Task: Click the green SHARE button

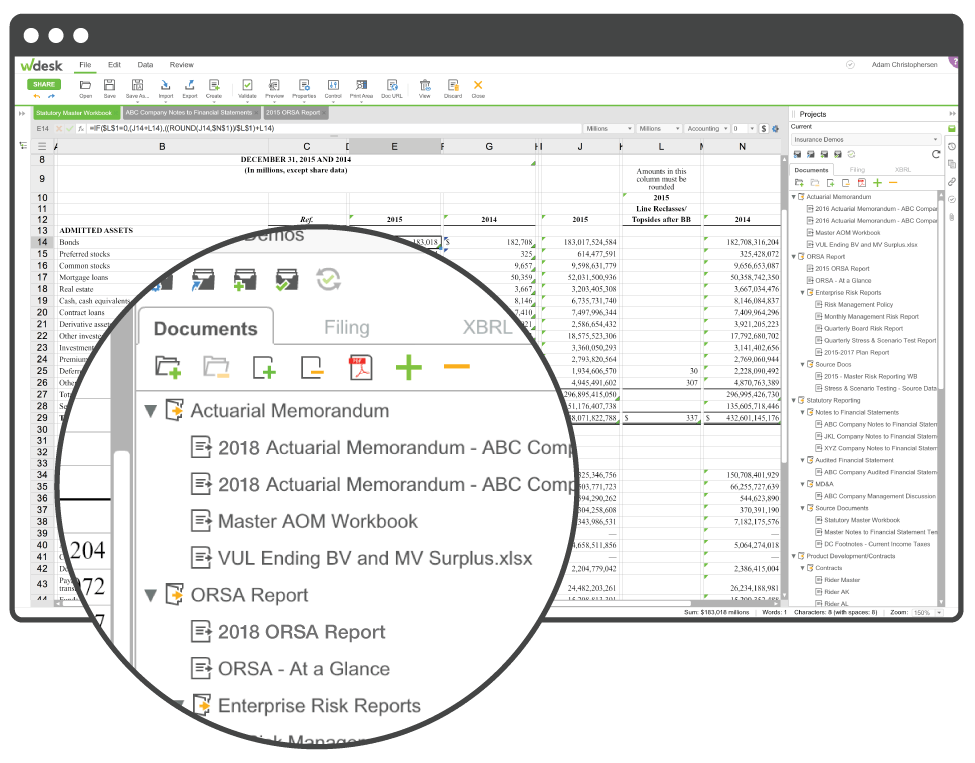Action: coord(44,84)
